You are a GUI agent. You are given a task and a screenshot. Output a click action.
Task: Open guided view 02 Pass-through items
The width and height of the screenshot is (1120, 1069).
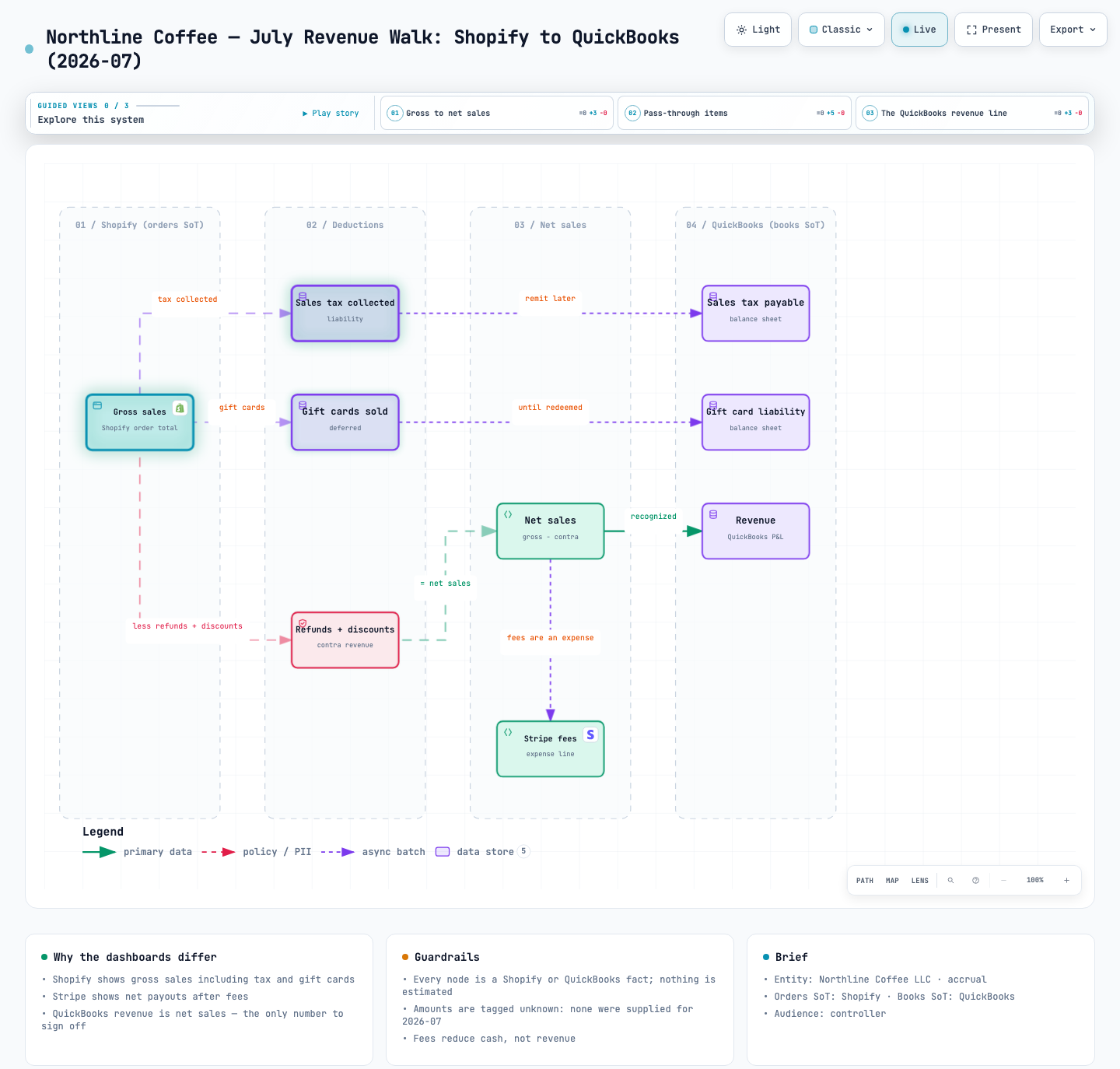tap(734, 113)
